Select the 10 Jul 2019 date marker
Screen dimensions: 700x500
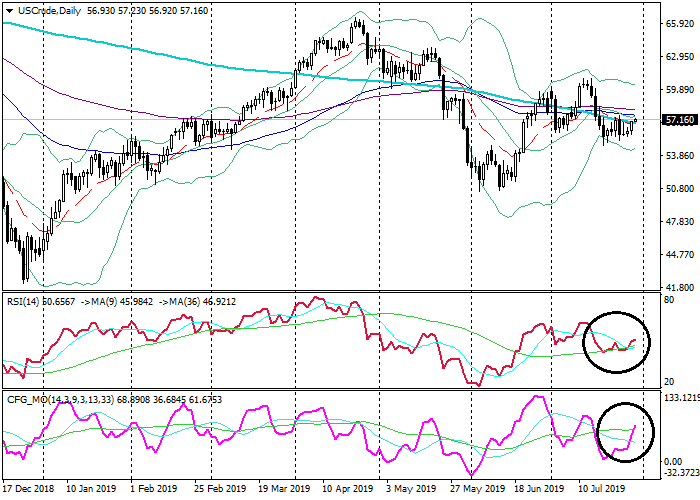(603, 491)
